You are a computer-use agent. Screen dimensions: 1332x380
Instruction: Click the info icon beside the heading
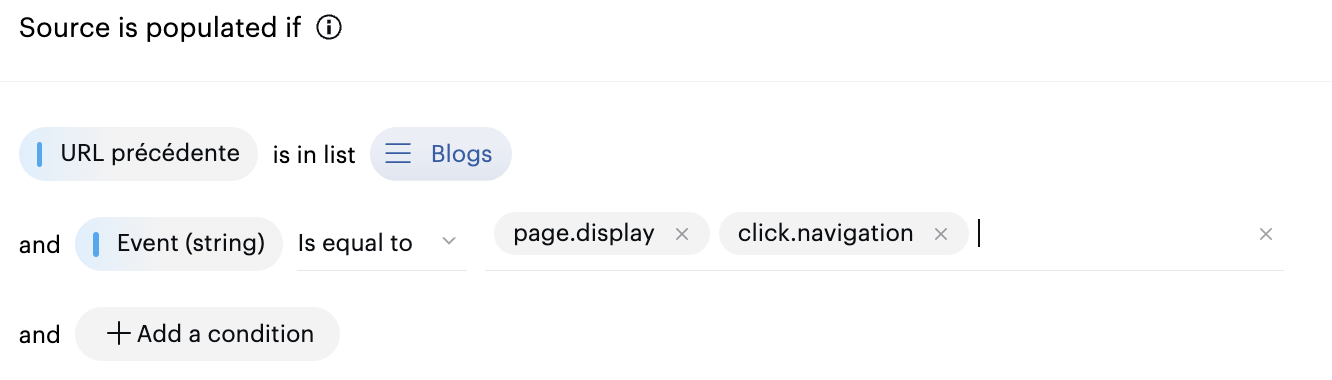(329, 28)
